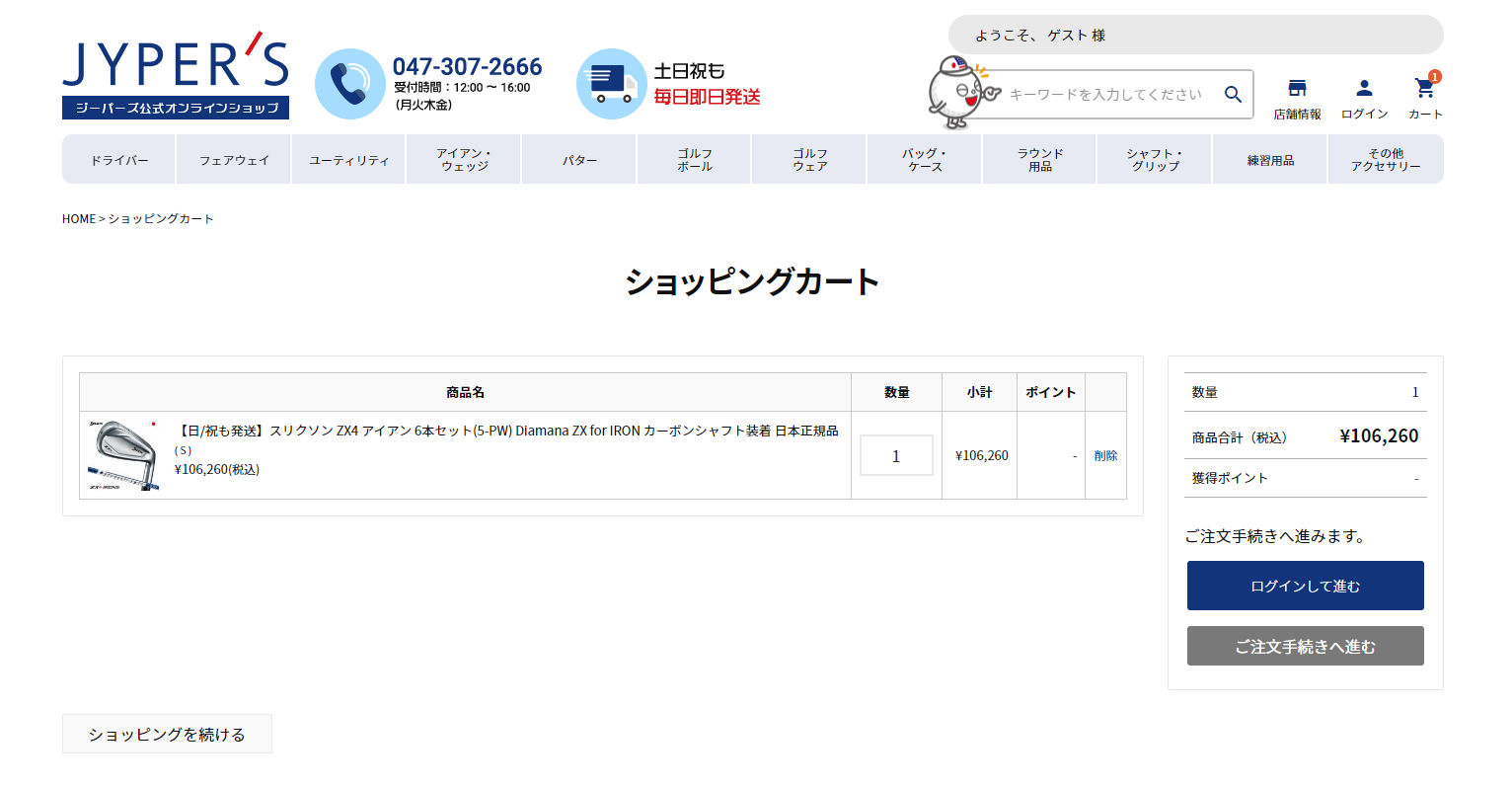The height and width of the screenshot is (787, 1512).
Task: Click the blue telephone icon
Action: coord(350,82)
